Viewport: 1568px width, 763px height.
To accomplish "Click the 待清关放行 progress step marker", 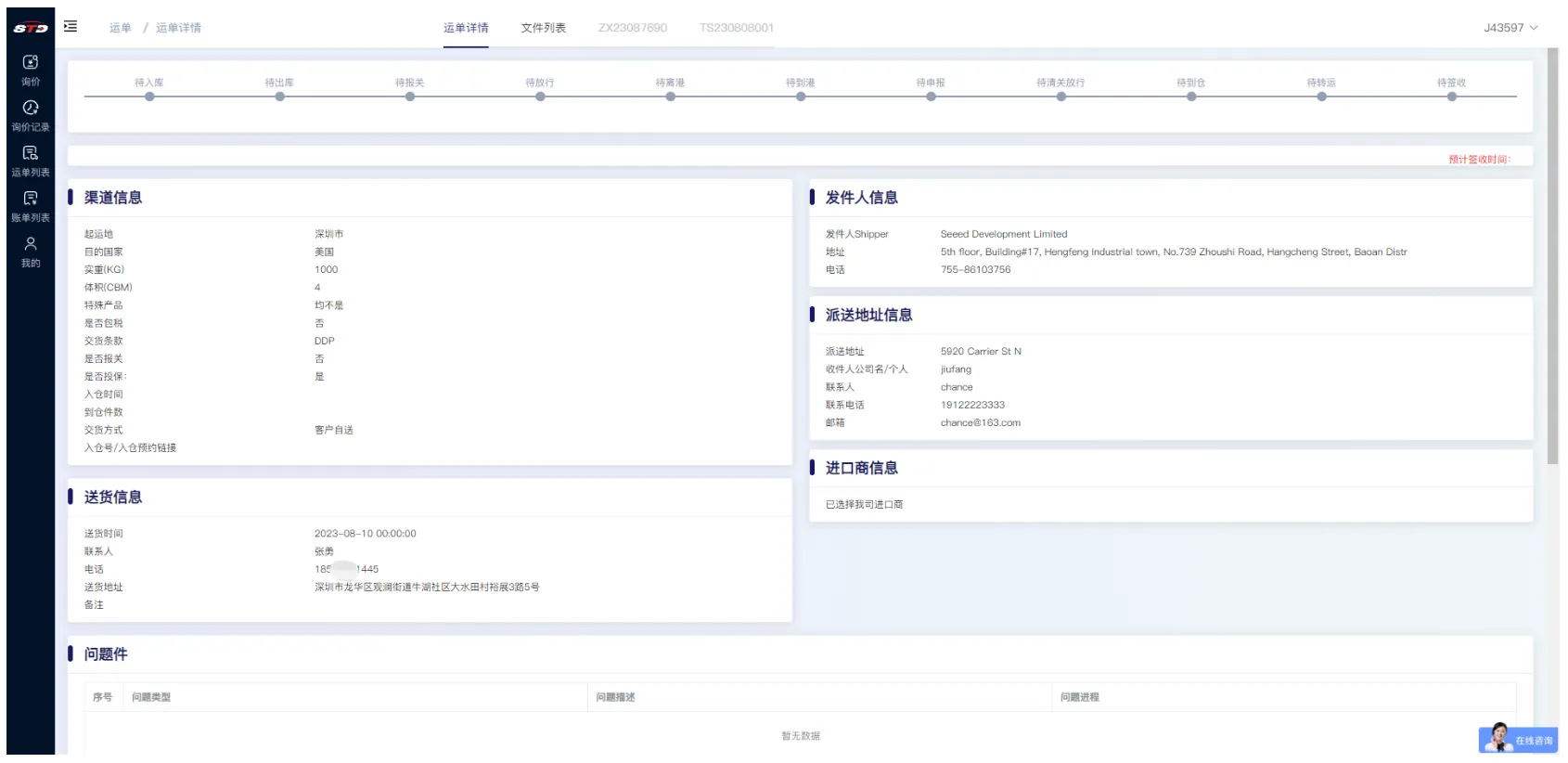I will (x=1060, y=97).
